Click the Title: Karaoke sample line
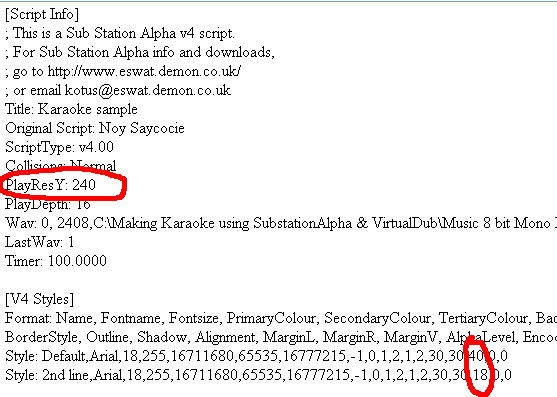The image size is (557, 397). coord(71,109)
